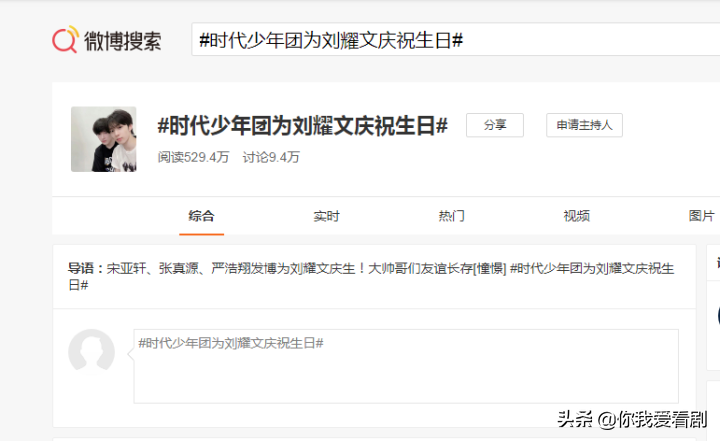Viewport: 720px width, 441px height.
Task: Click the 讨论9.4万 discussion count
Action: tap(271, 157)
